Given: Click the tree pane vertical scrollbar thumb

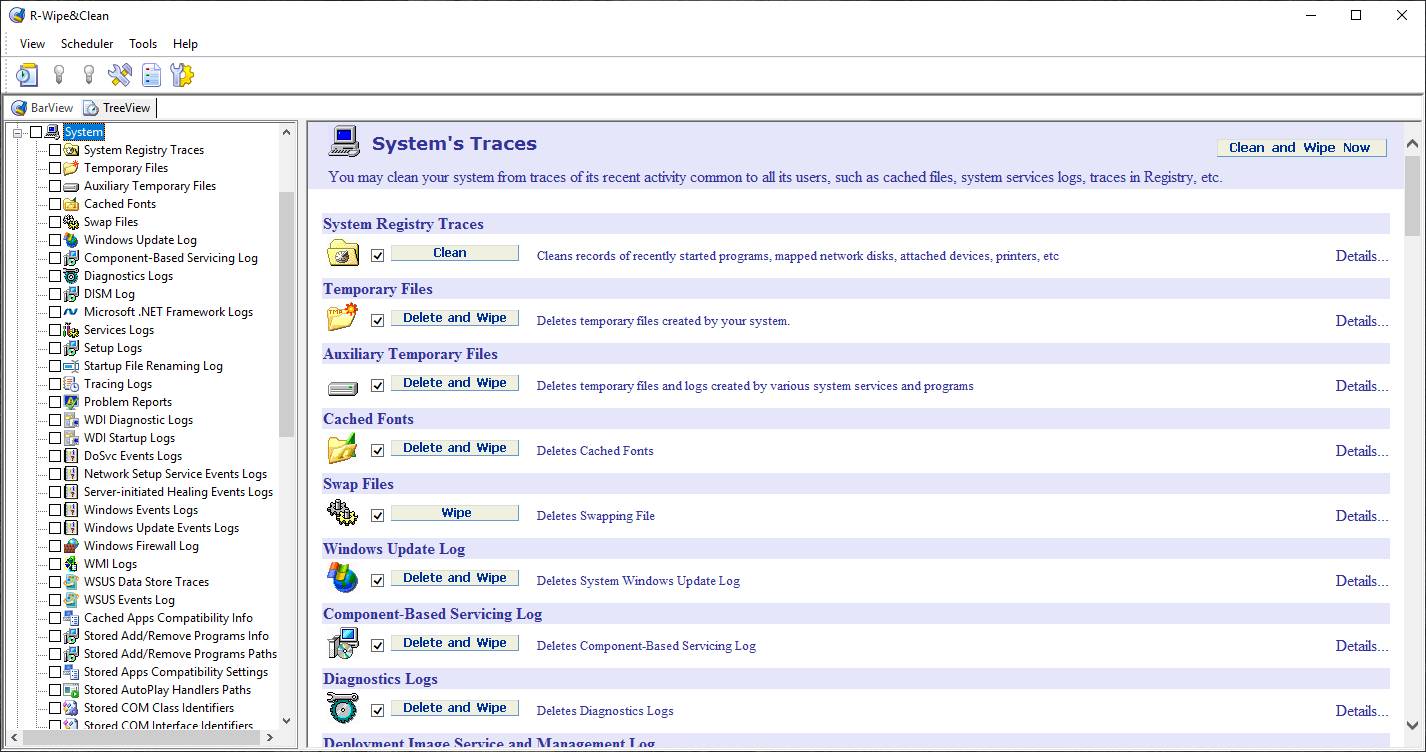Looking at the screenshot, I should click(287, 314).
